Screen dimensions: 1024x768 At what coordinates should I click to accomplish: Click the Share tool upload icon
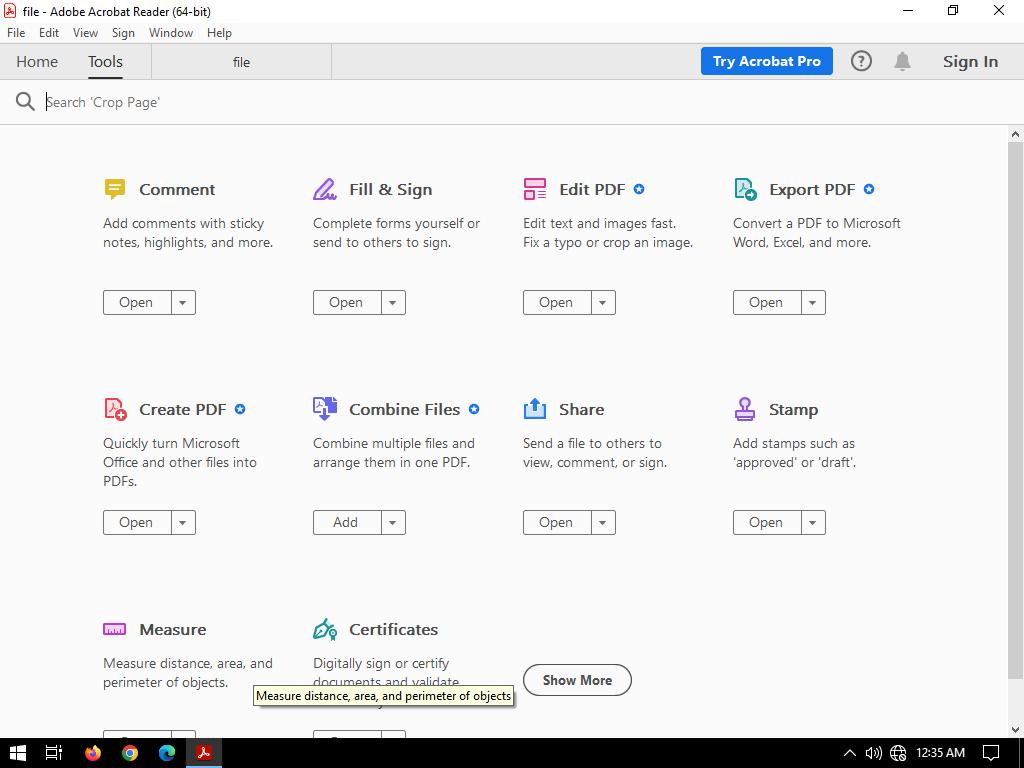(x=535, y=409)
